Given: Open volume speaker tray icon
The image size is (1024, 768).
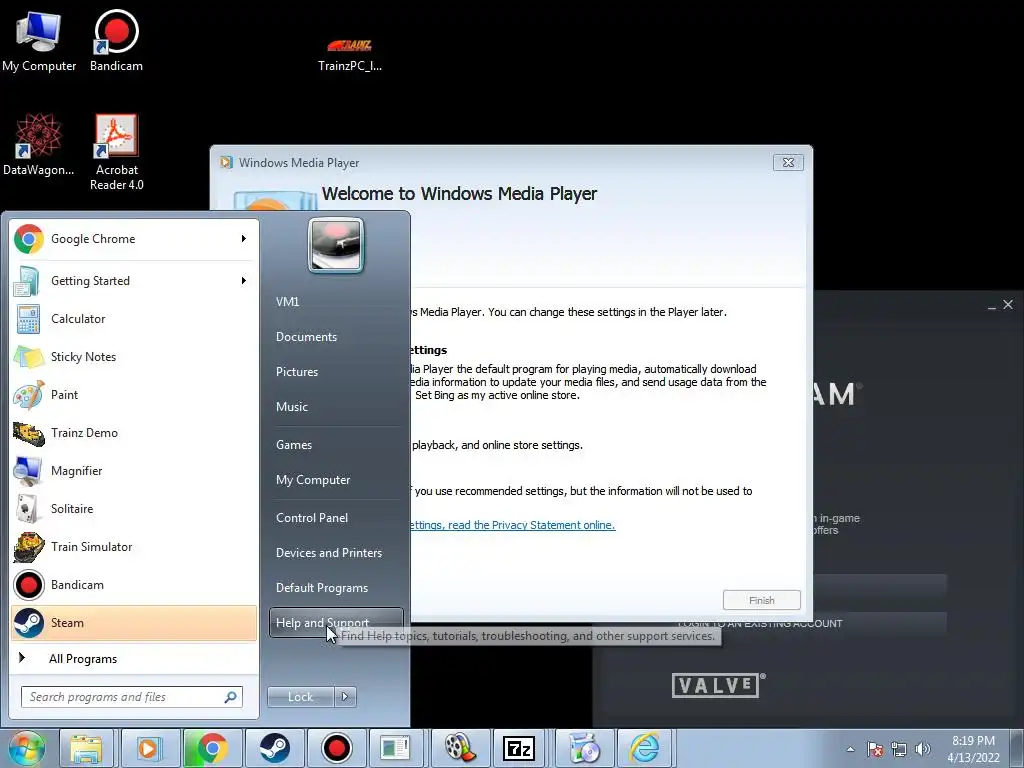Looking at the screenshot, I should (922, 749).
